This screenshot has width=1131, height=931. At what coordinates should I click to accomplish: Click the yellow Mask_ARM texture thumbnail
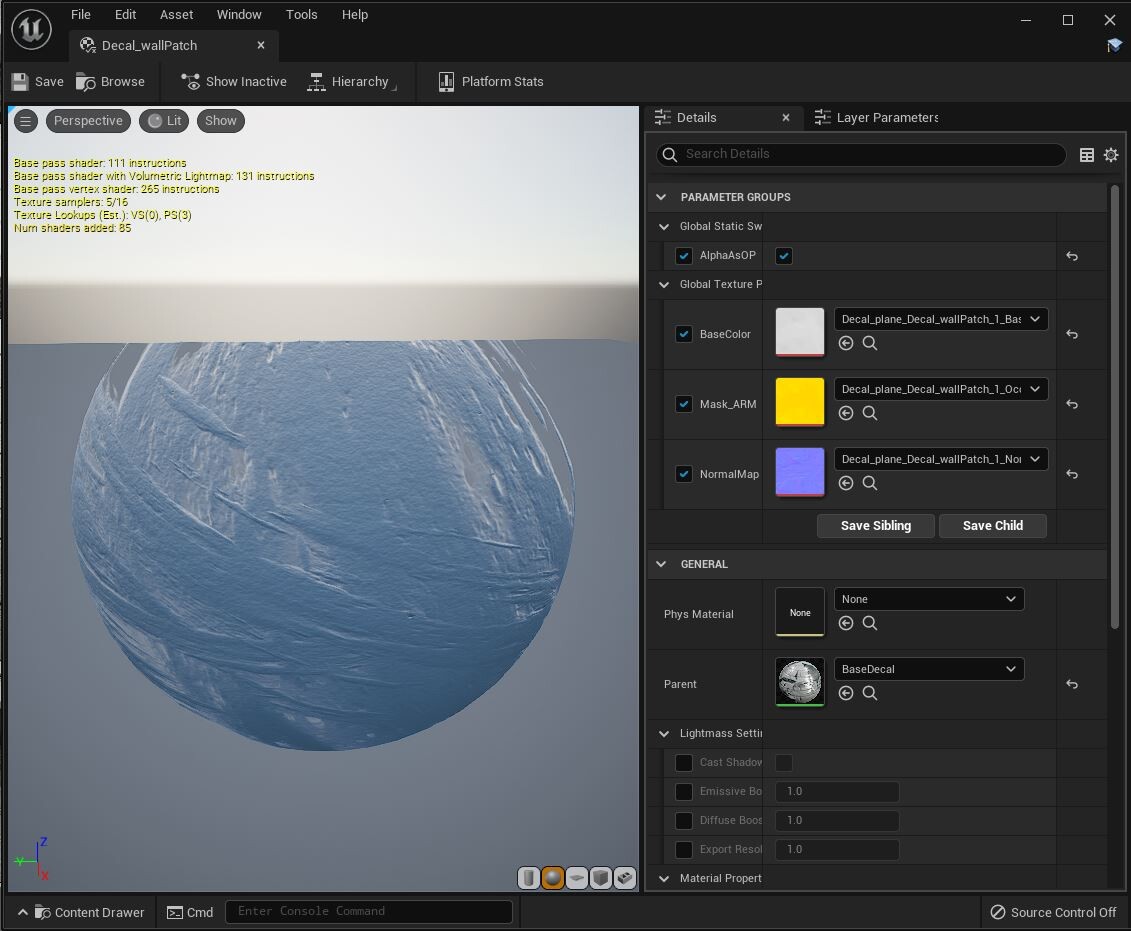(799, 402)
